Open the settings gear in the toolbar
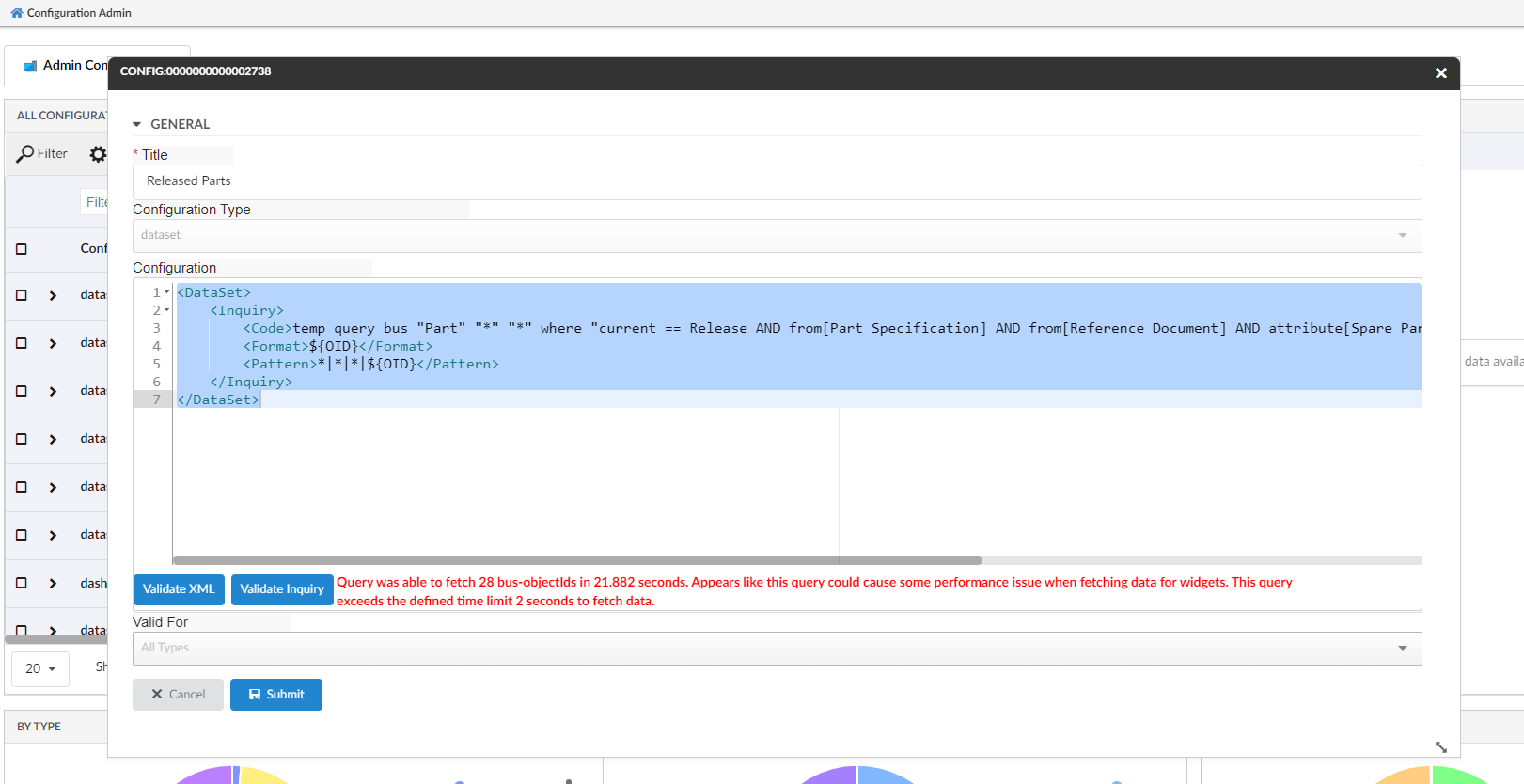Screen dimensions: 1524x784 tap(98, 154)
